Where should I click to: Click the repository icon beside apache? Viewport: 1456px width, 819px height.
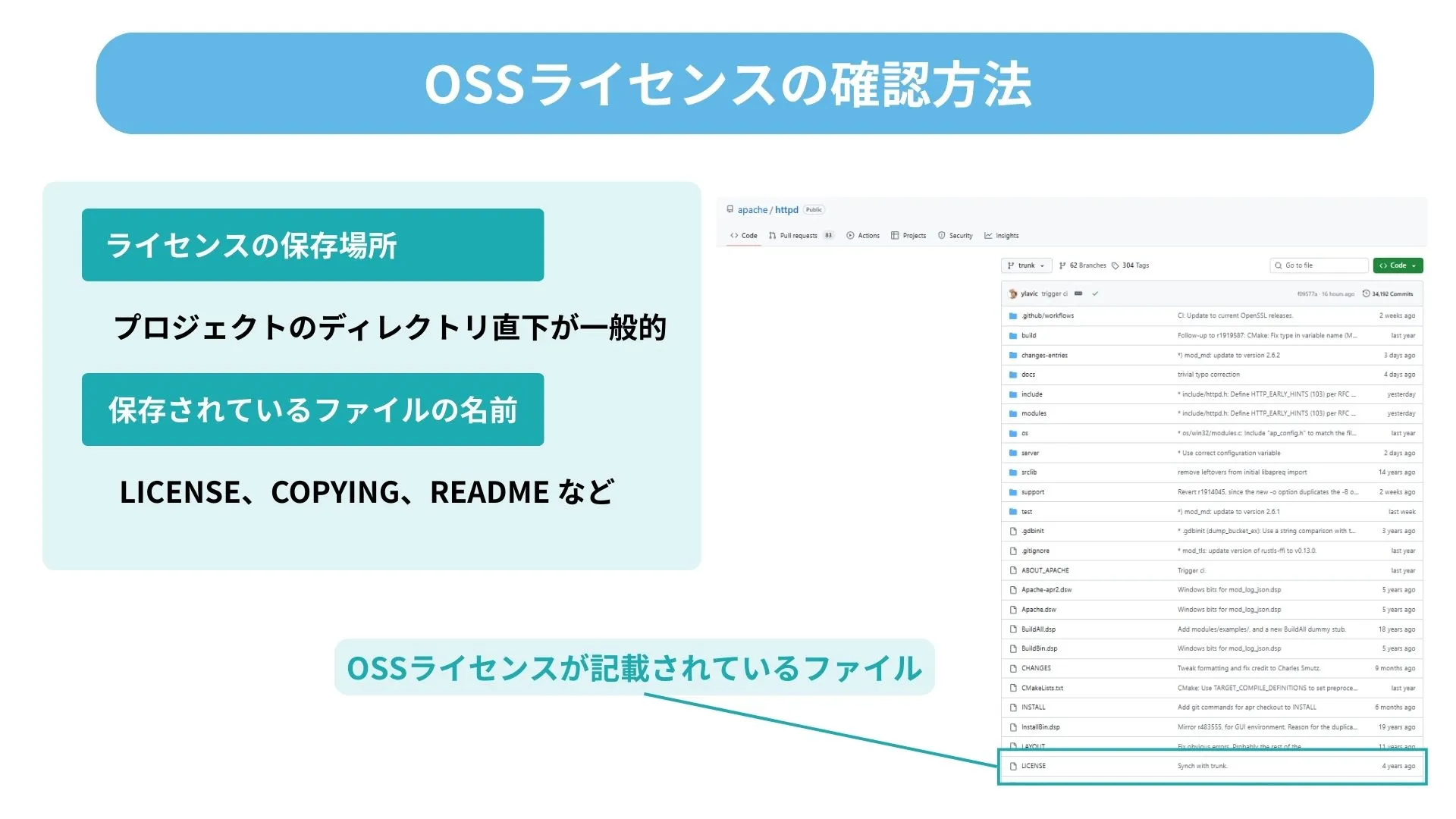click(730, 209)
